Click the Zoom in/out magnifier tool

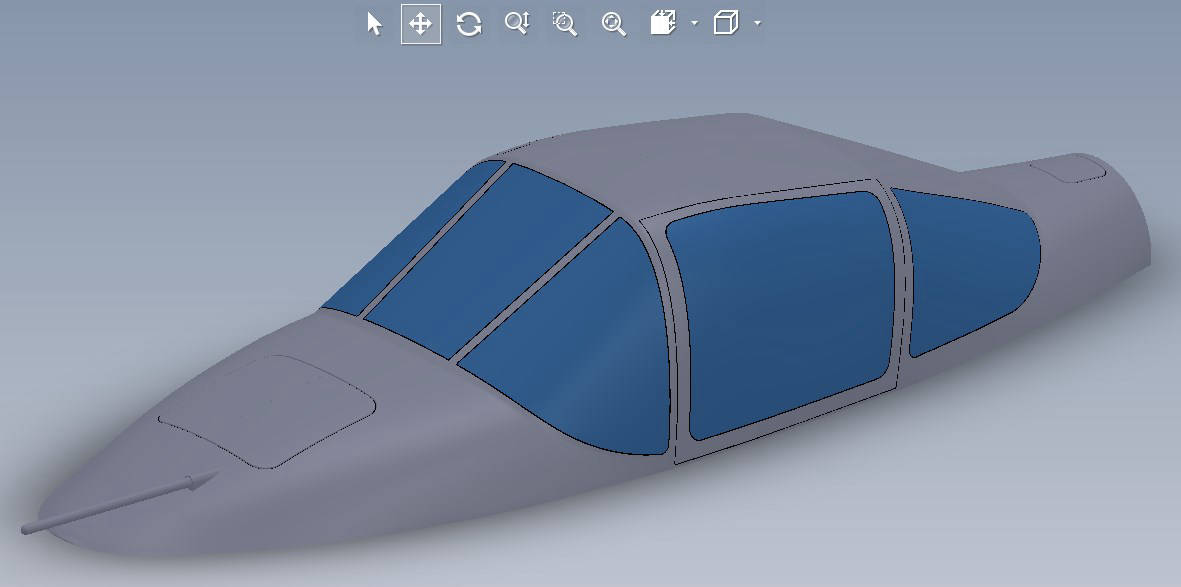tap(516, 24)
